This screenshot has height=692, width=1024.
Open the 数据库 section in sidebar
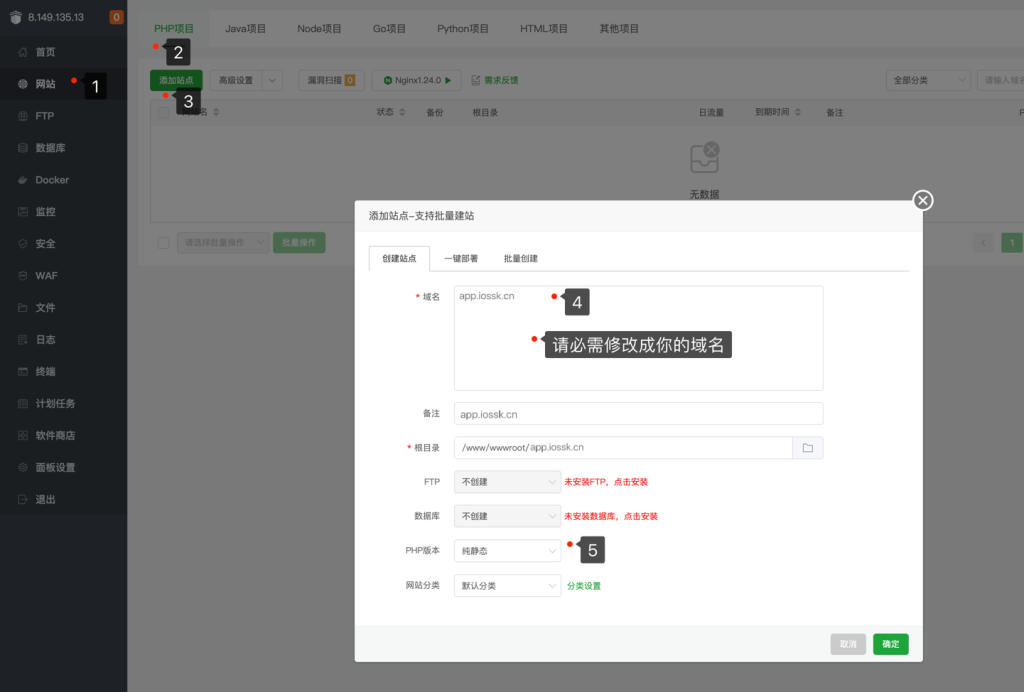[48, 147]
